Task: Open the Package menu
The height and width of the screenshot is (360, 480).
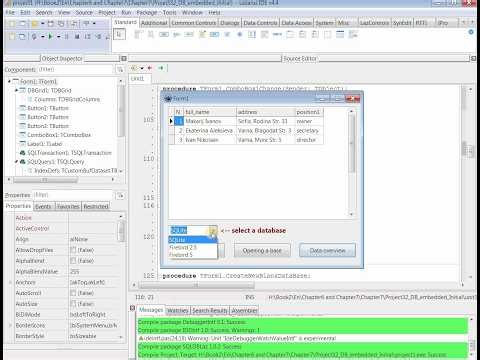Action: tap(147, 13)
